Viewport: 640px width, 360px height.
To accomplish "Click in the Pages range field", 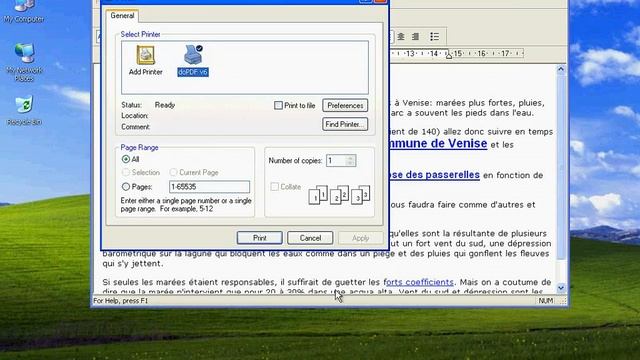I will pos(209,187).
